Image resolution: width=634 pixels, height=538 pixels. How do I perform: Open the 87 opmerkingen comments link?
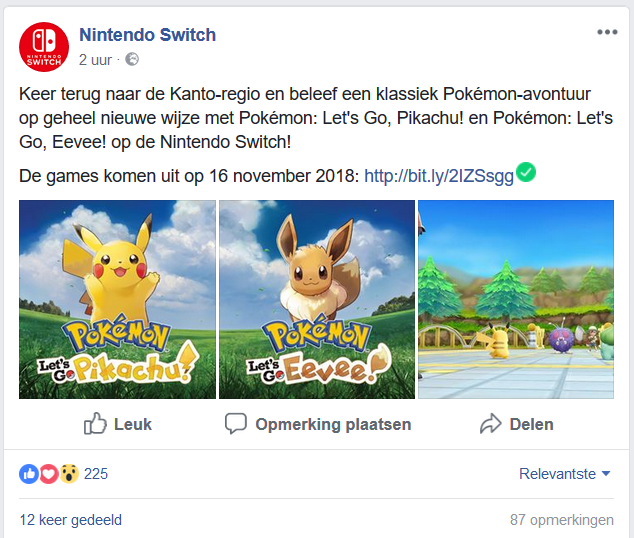pyautogui.click(x=560, y=520)
